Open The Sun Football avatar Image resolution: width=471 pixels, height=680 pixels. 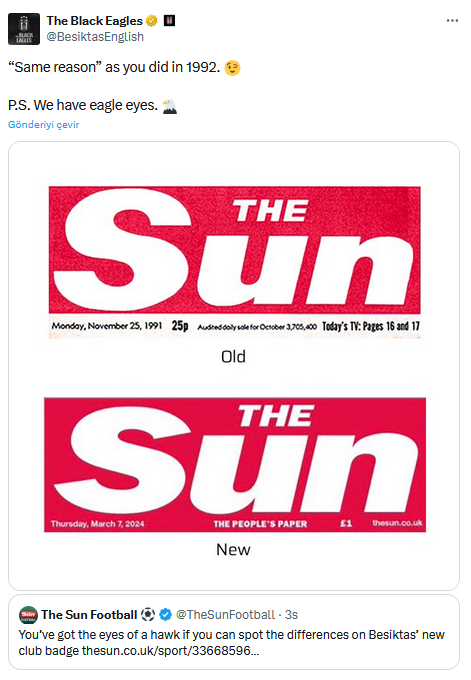coord(28,615)
